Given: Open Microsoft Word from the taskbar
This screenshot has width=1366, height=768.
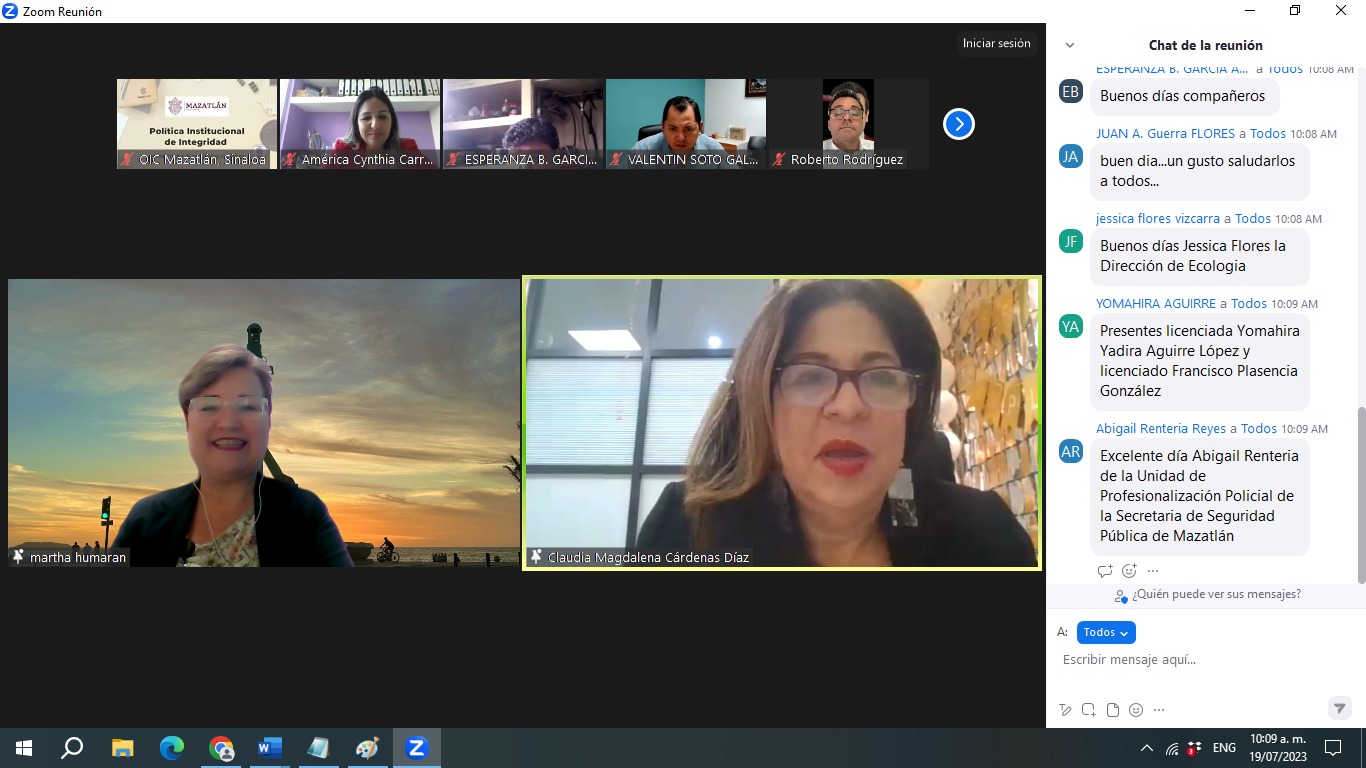Looking at the screenshot, I should 270,748.
